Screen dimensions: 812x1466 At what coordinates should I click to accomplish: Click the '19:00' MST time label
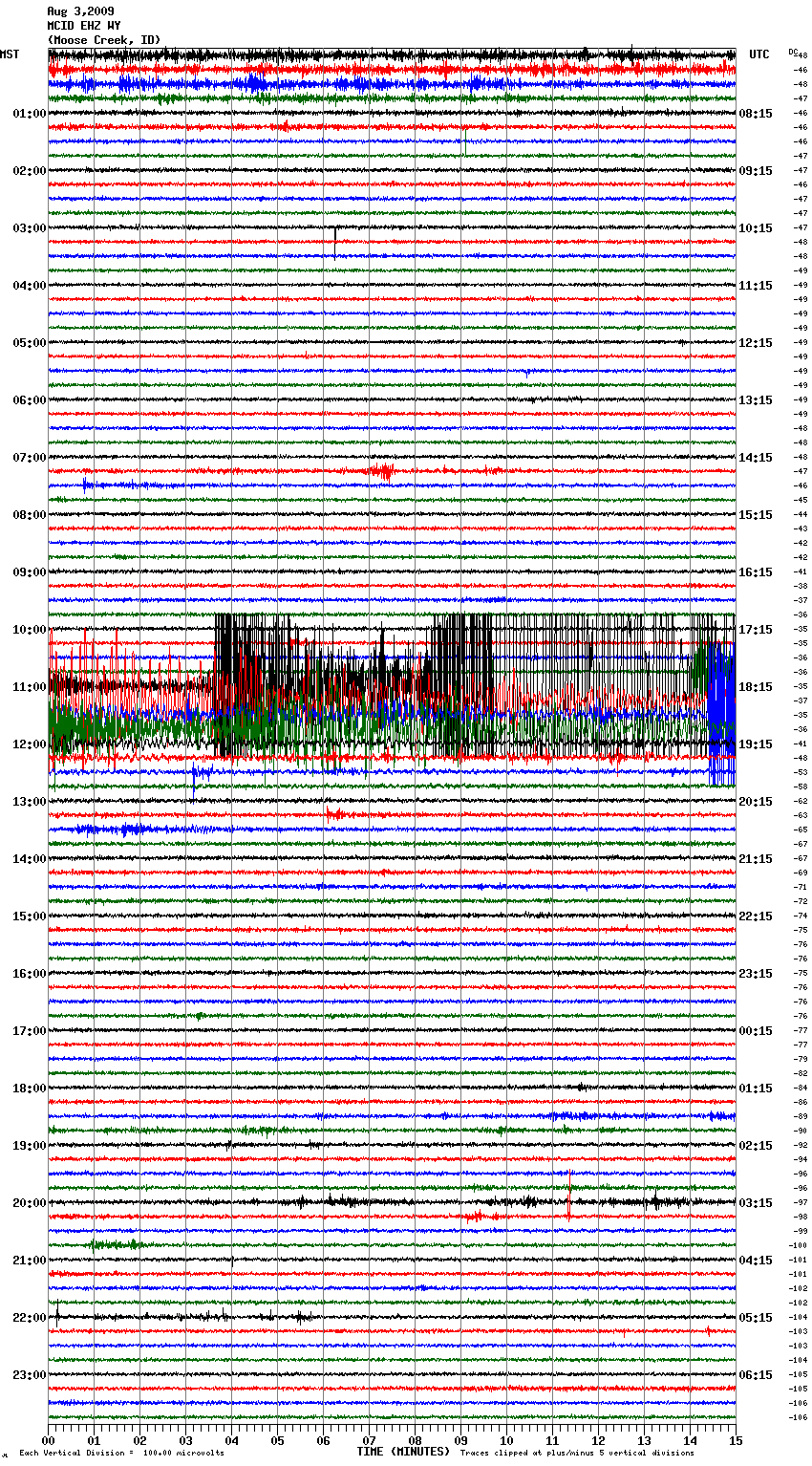[x=30, y=1146]
